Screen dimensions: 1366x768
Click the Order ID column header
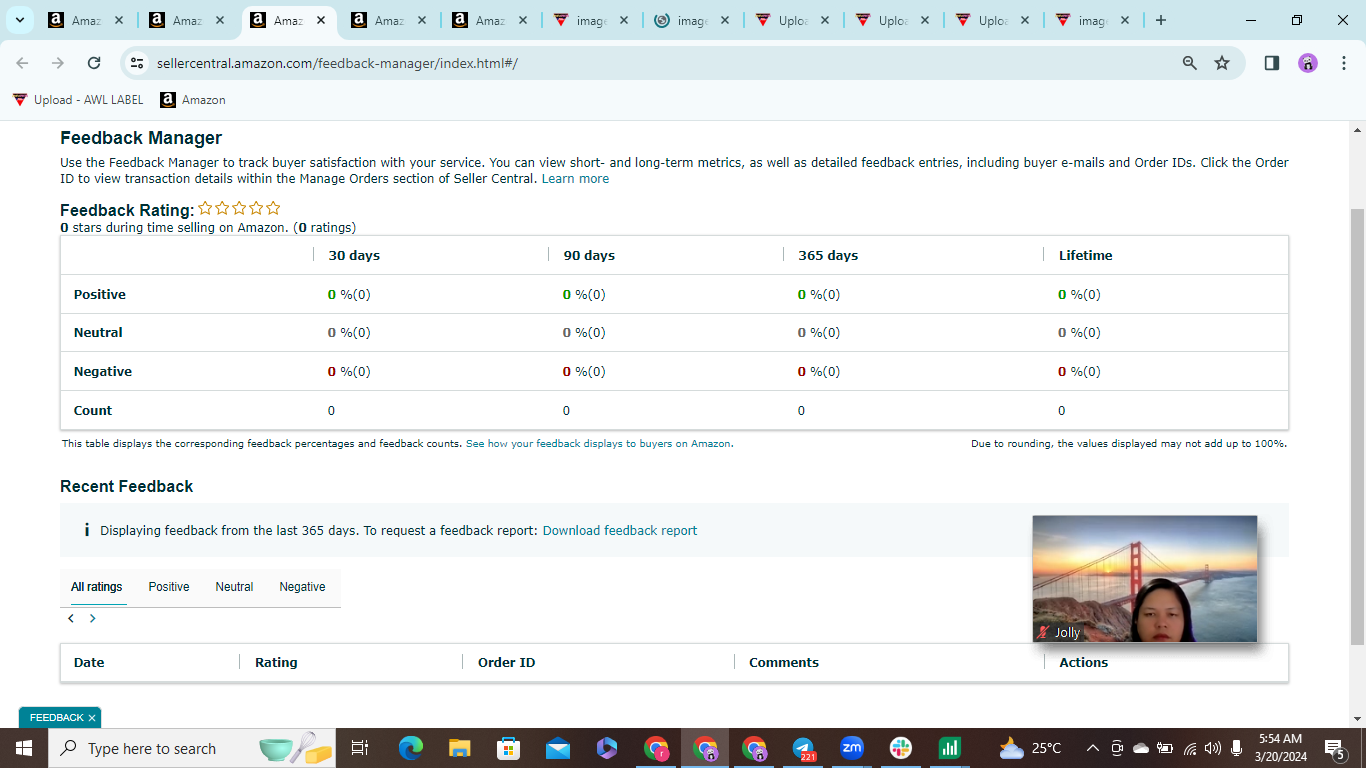pyautogui.click(x=506, y=662)
